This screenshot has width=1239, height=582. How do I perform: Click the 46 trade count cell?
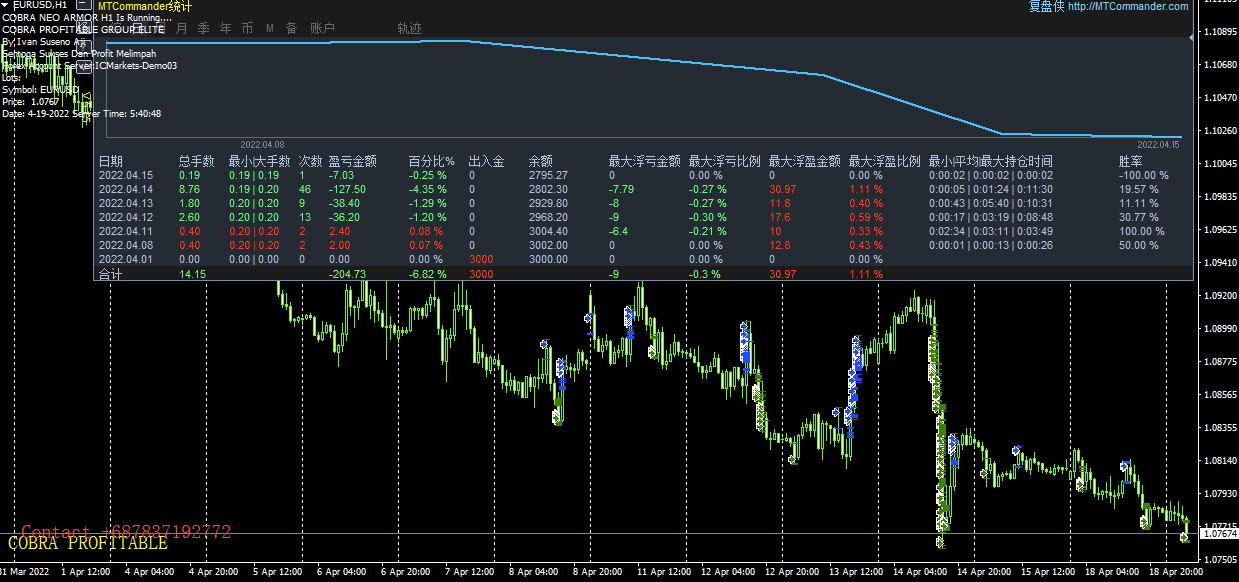(305, 189)
